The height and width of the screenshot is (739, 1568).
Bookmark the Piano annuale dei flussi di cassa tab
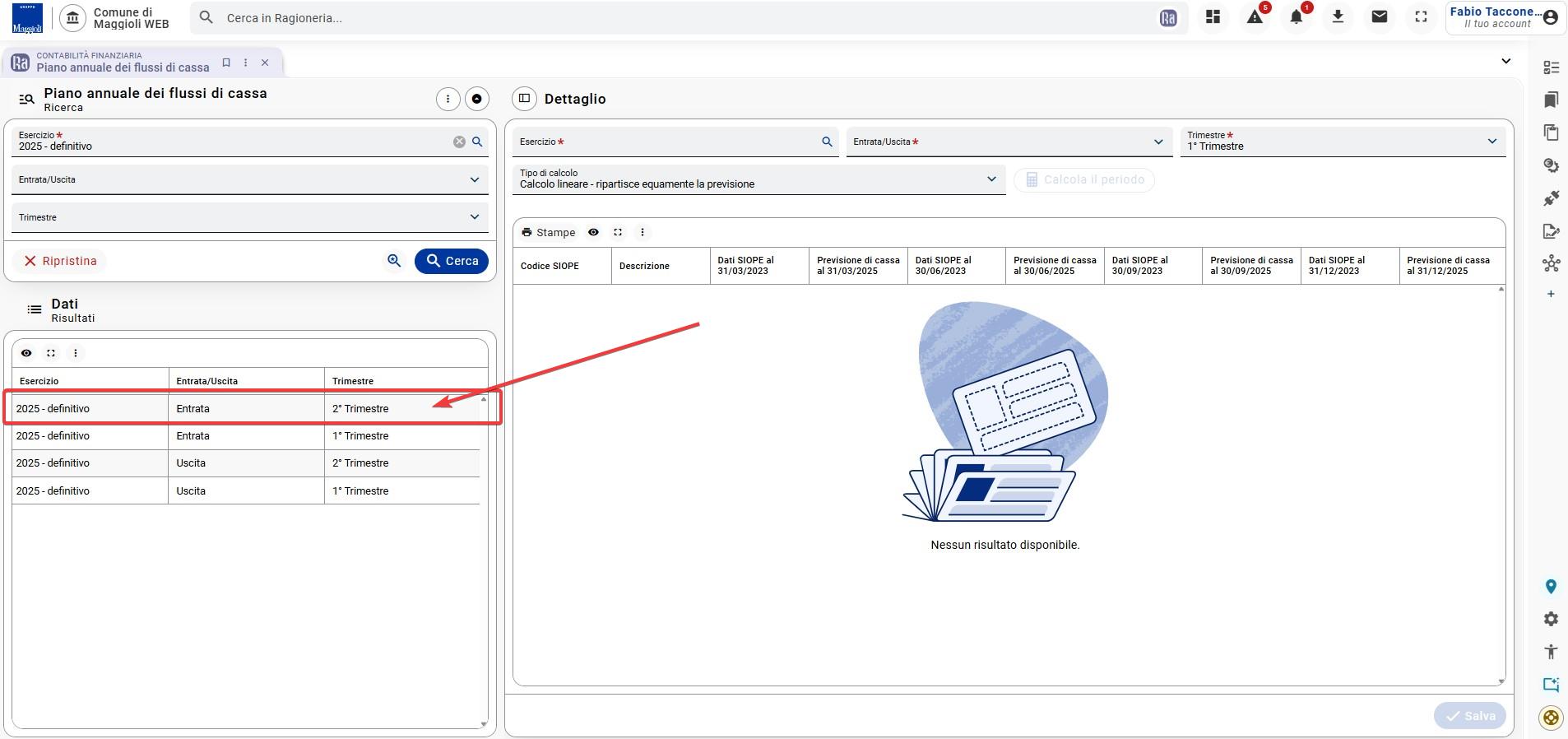(x=226, y=63)
